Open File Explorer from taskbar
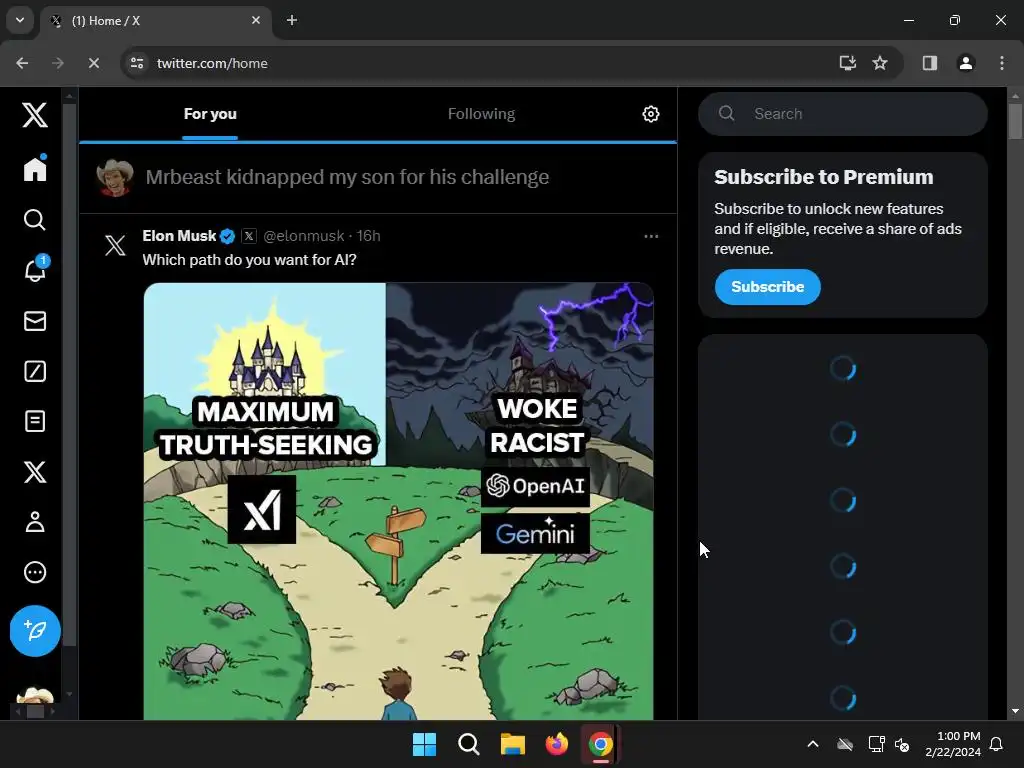The height and width of the screenshot is (768, 1024). (x=513, y=744)
